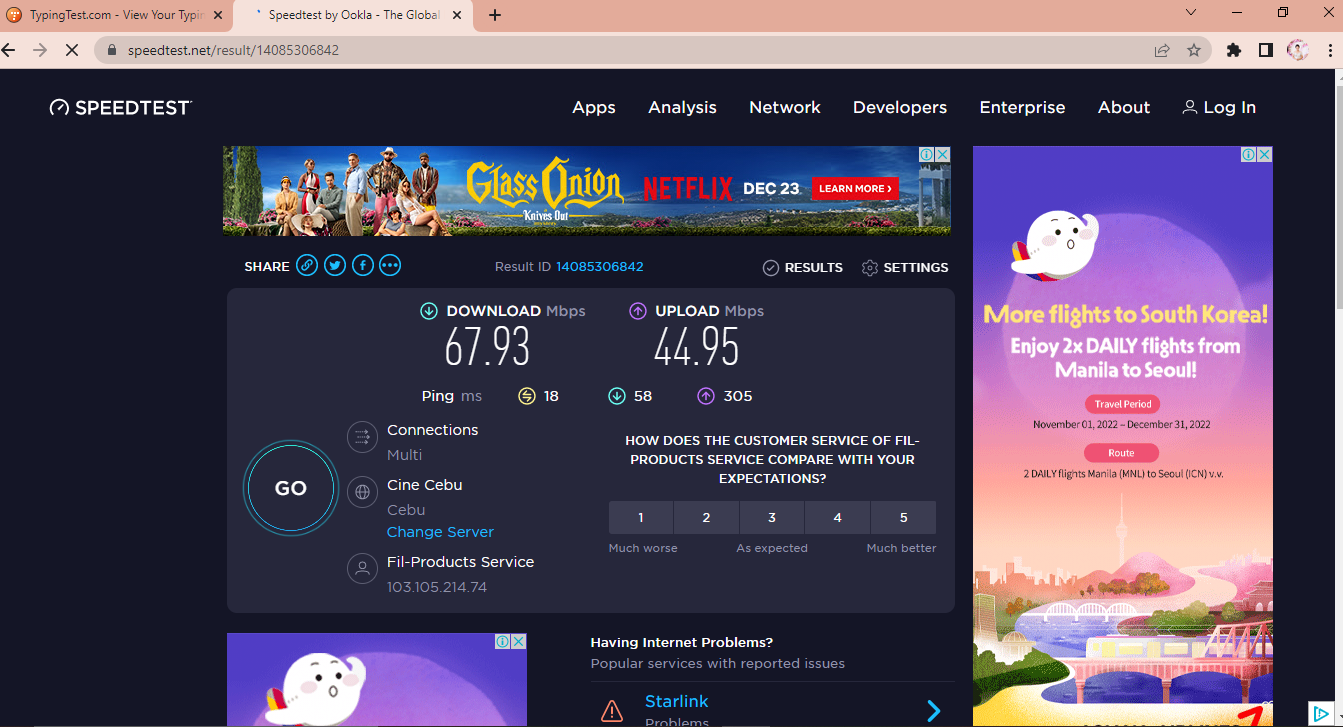The width and height of the screenshot is (1343, 727).
Task: Click the download latency icon next to 58
Action: pyautogui.click(x=617, y=396)
